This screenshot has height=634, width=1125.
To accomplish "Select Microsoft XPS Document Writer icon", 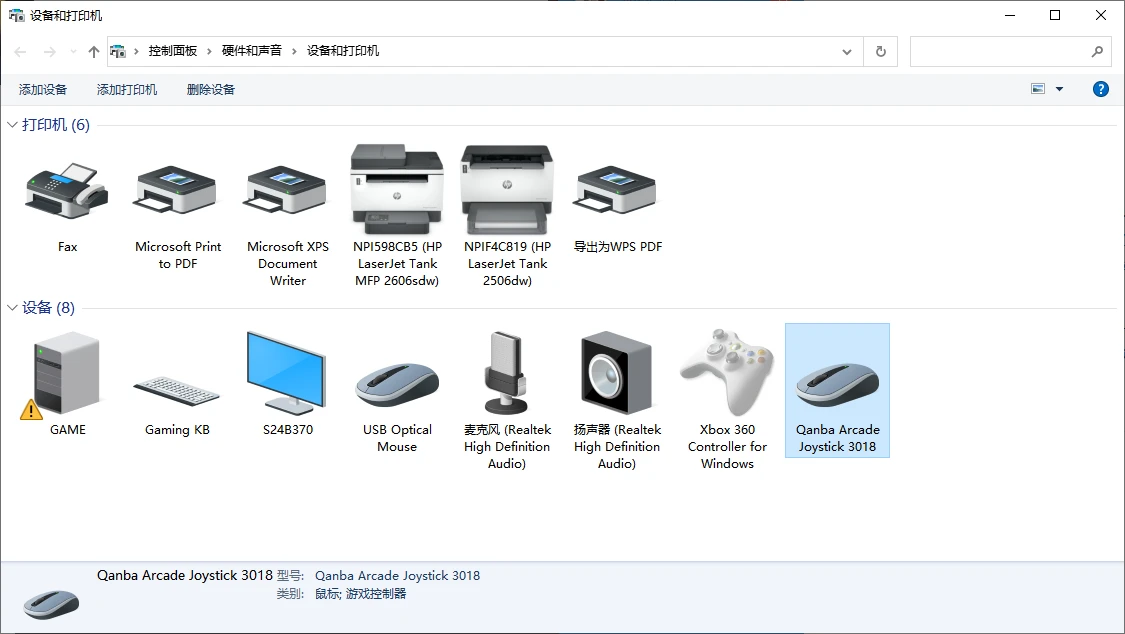I will point(286,190).
